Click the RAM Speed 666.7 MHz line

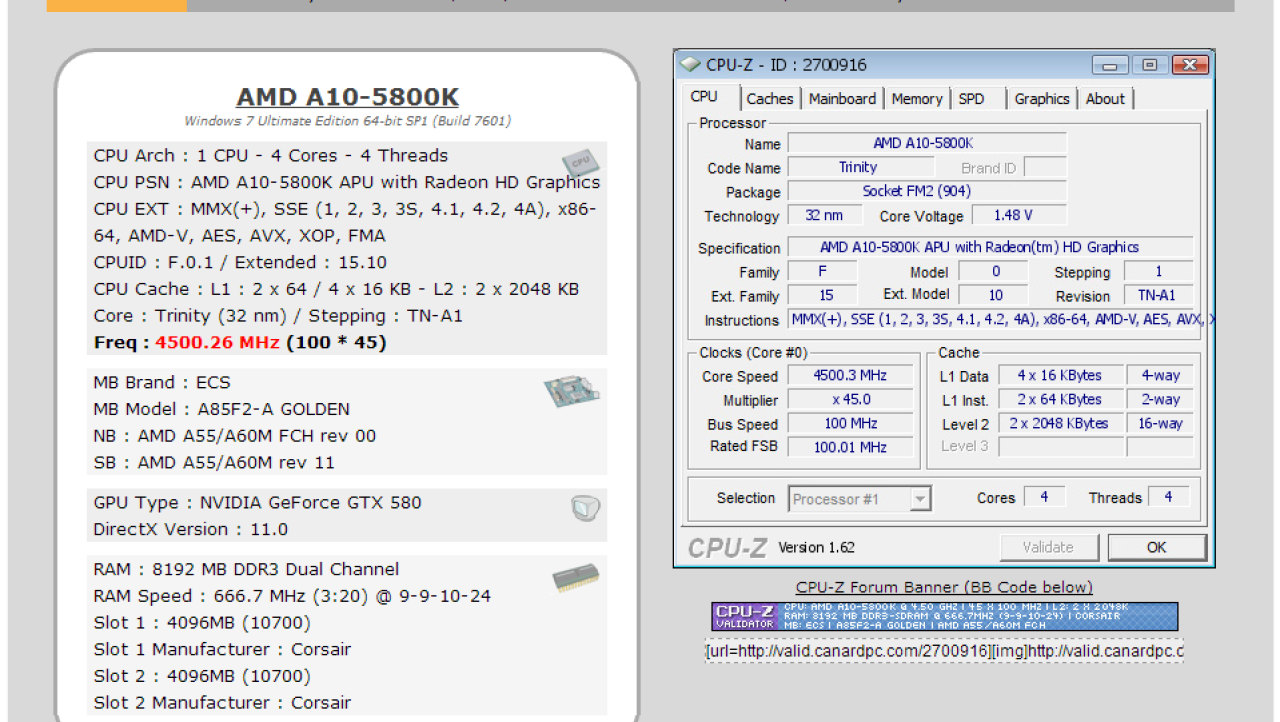coord(292,596)
